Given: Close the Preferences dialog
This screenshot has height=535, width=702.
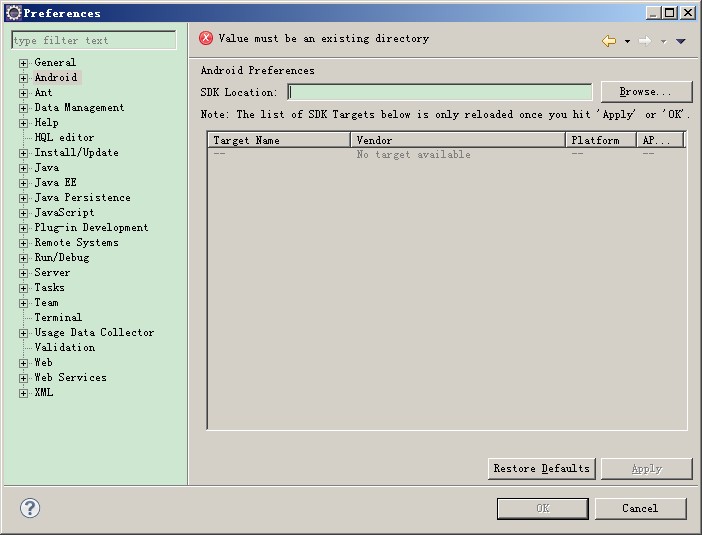Looking at the screenshot, I should tap(687, 13).
